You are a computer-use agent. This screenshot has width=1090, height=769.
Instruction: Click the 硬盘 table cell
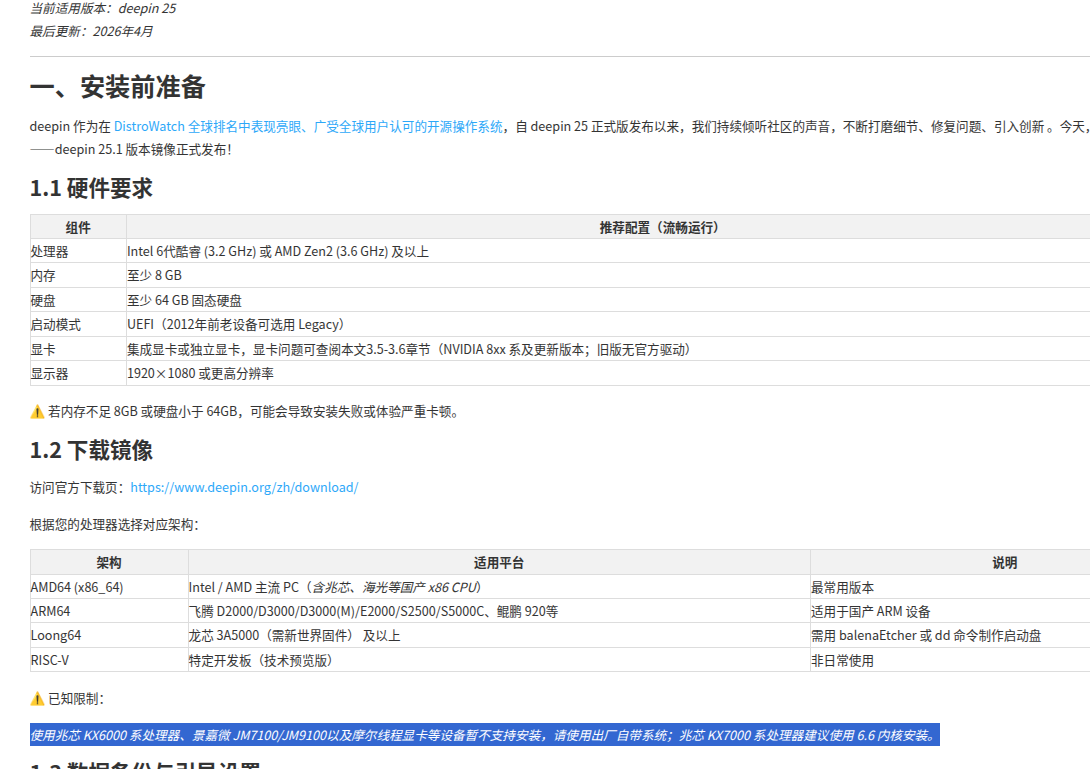78,300
